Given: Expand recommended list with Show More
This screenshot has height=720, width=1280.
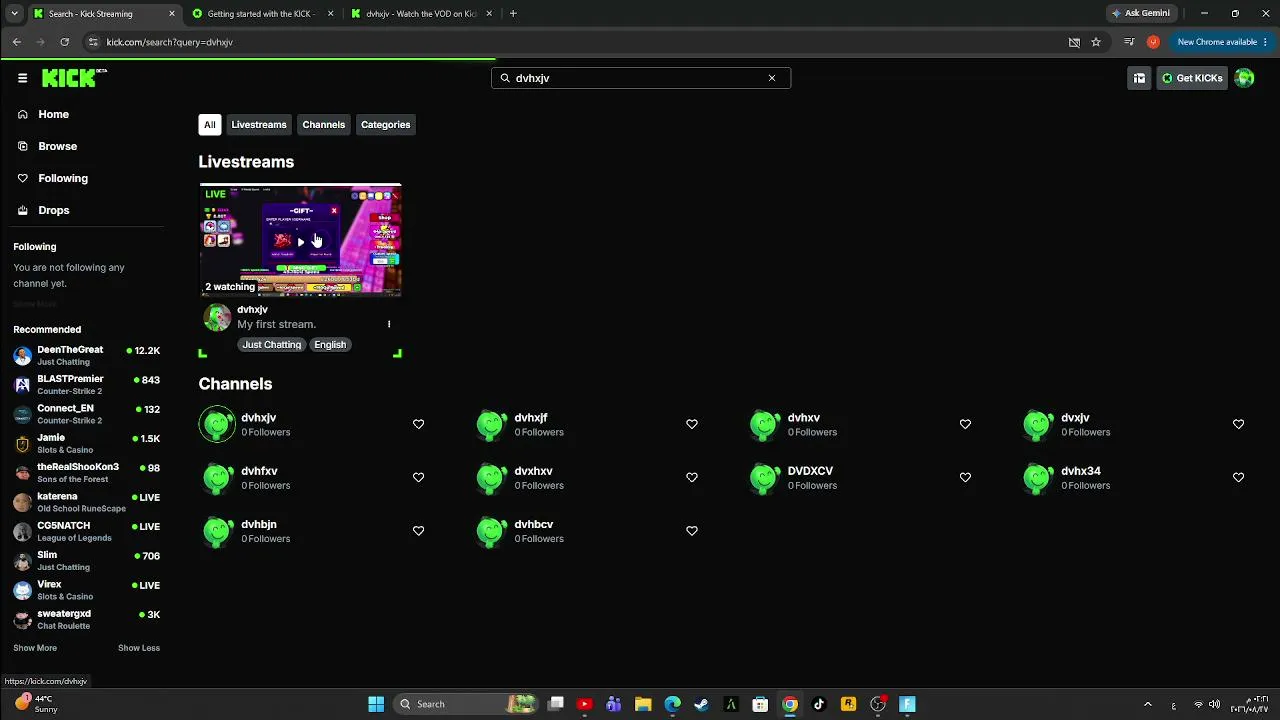Looking at the screenshot, I should tap(35, 648).
